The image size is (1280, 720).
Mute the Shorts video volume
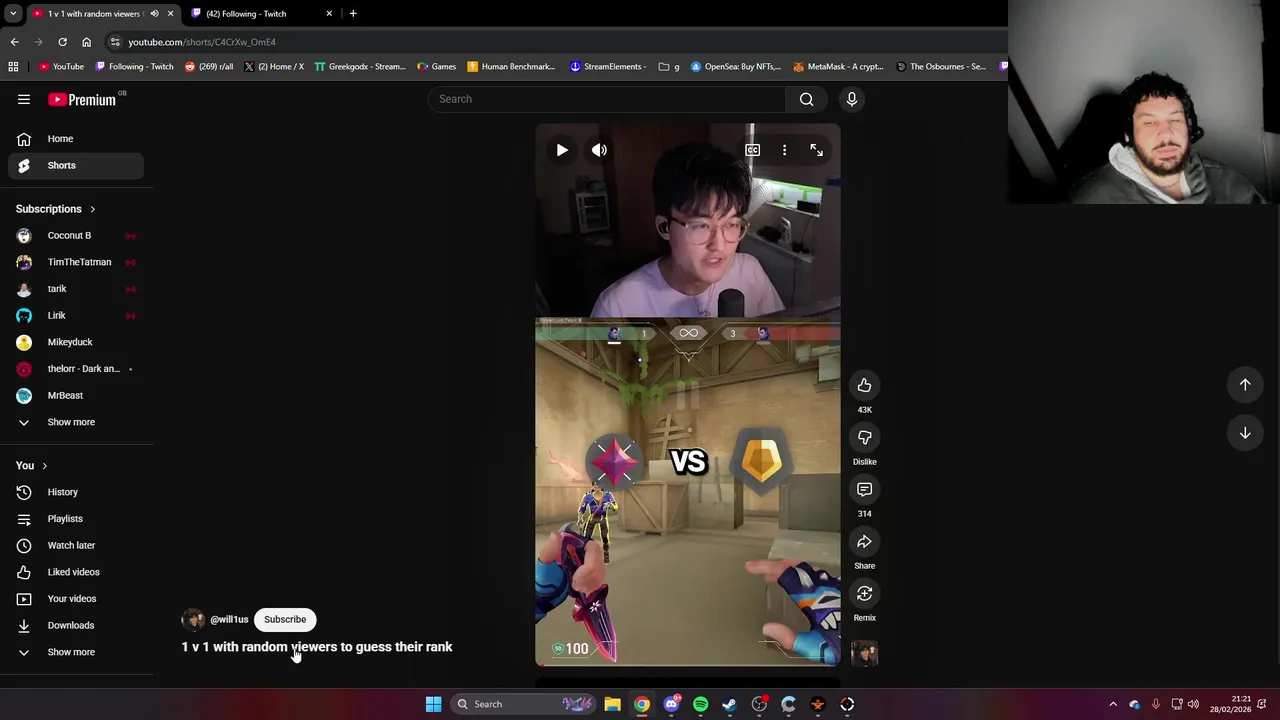(599, 150)
